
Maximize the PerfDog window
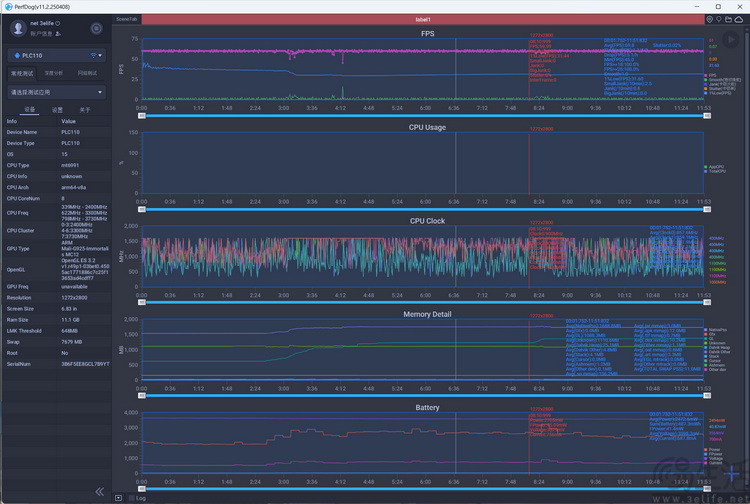coord(718,7)
